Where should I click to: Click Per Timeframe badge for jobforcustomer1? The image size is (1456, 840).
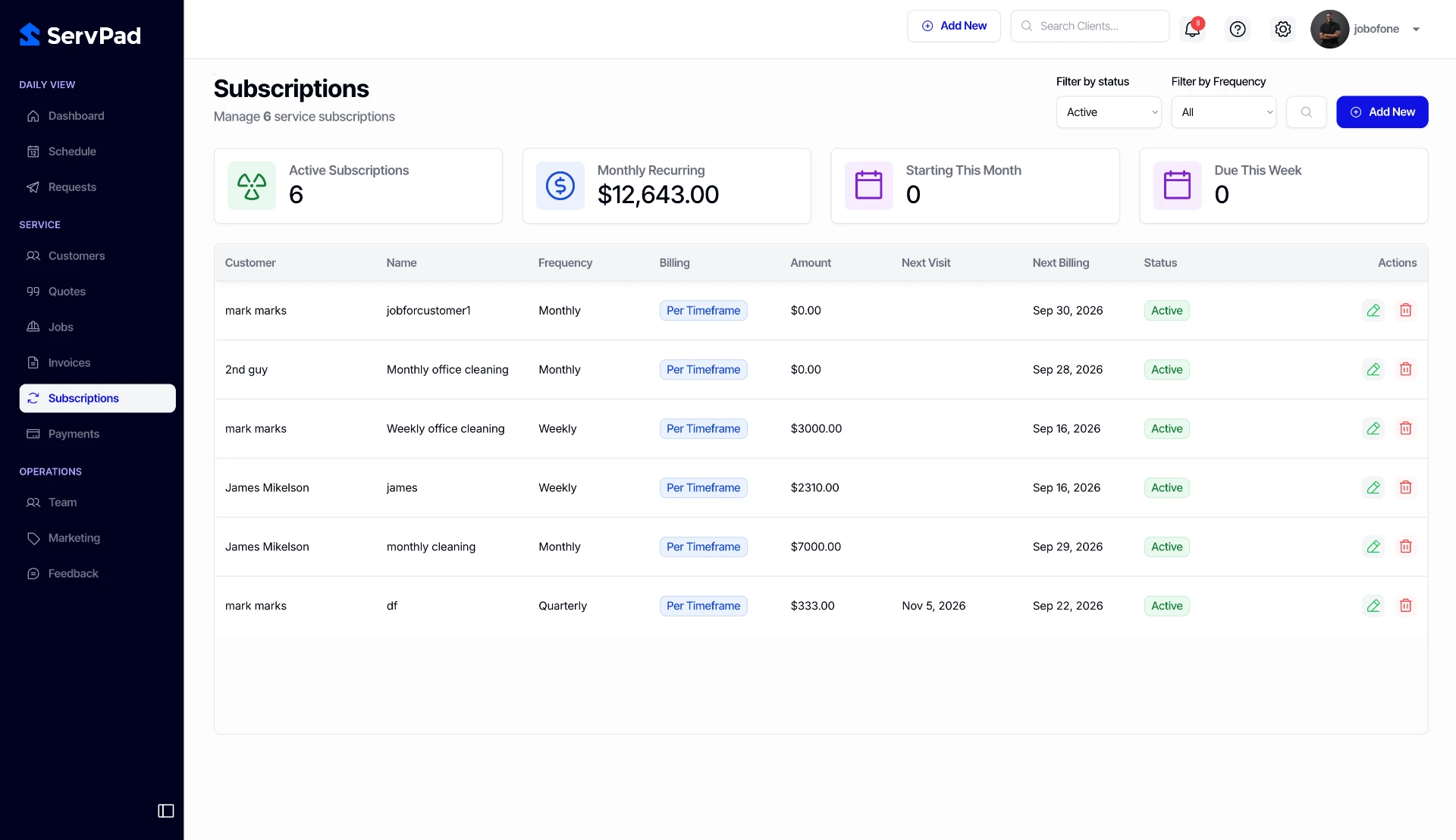coord(703,310)
